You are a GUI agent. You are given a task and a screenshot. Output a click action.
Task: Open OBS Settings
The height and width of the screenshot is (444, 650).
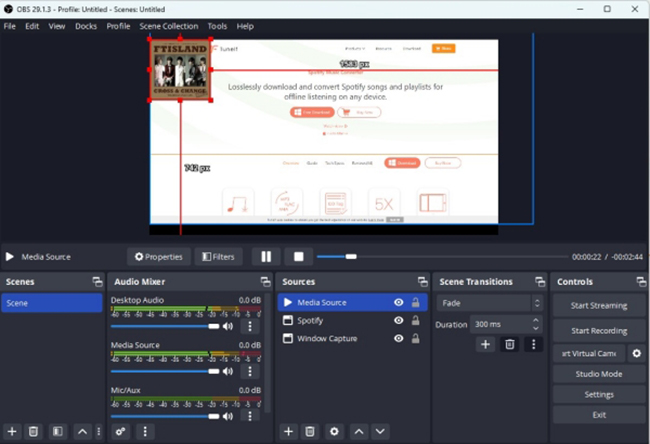(x=599, y=394)
